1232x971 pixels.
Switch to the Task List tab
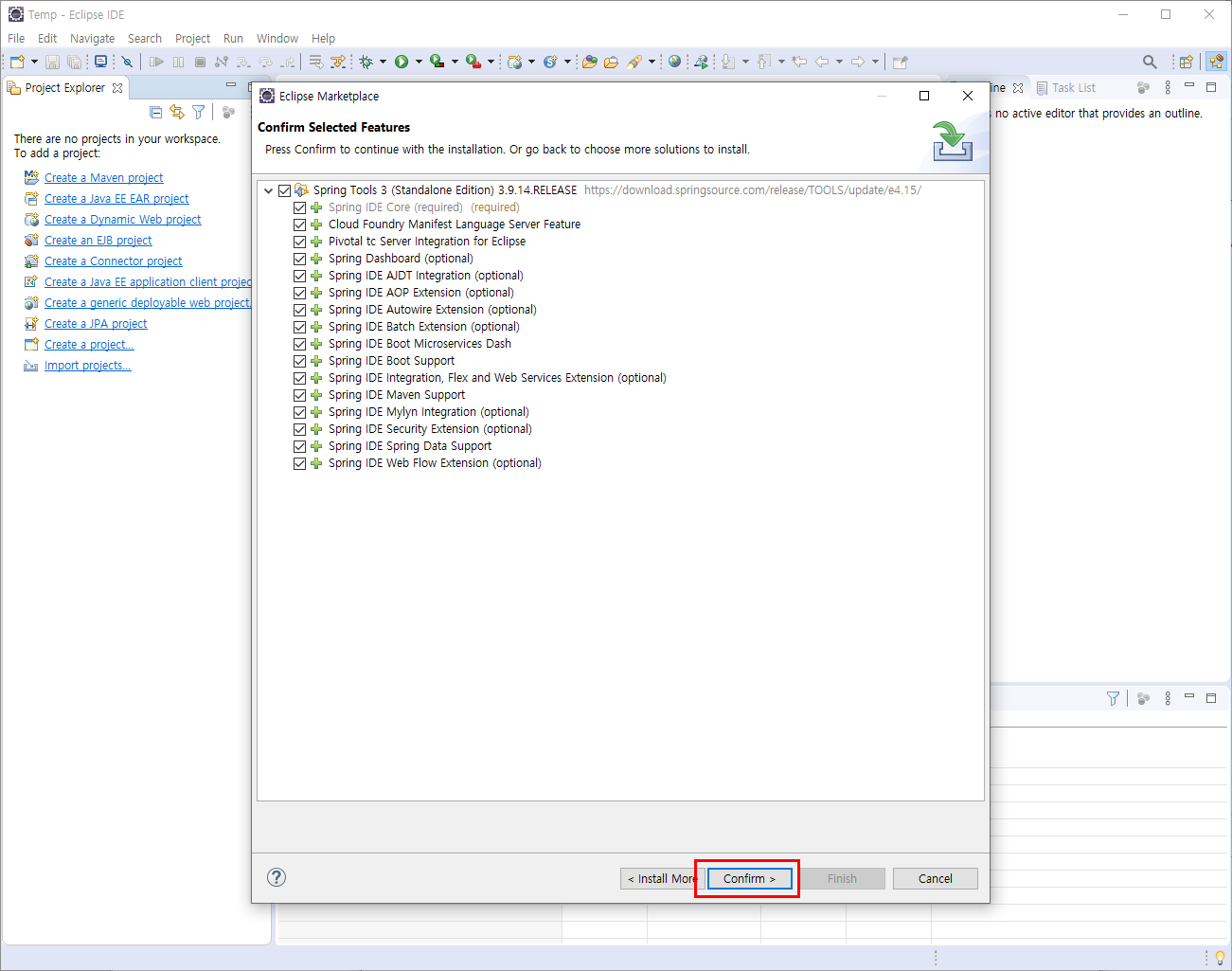click(1065, 87)
